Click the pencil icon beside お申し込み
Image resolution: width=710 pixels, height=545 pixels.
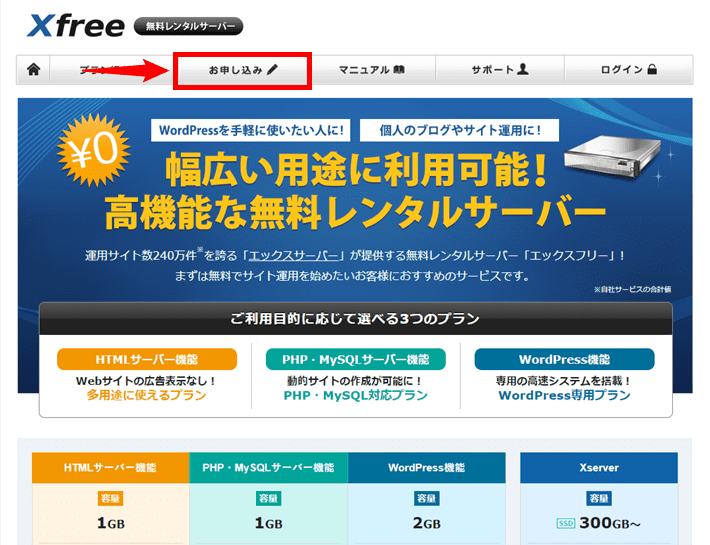click(x=272, y=70)
